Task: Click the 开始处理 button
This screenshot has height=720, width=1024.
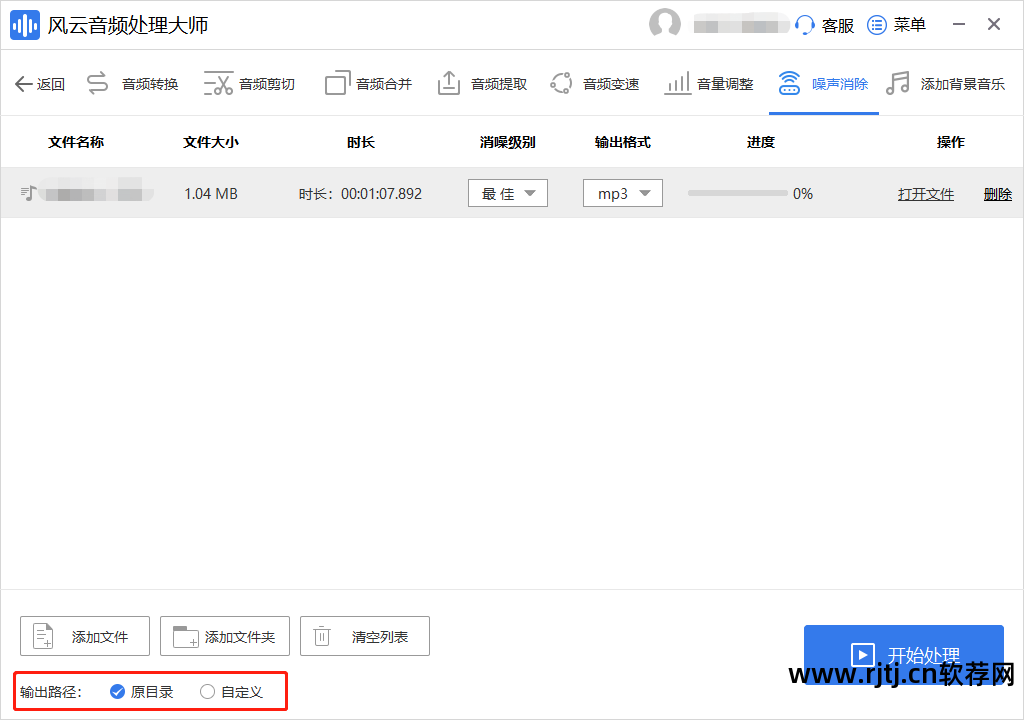Action: [x=904, y=654]
